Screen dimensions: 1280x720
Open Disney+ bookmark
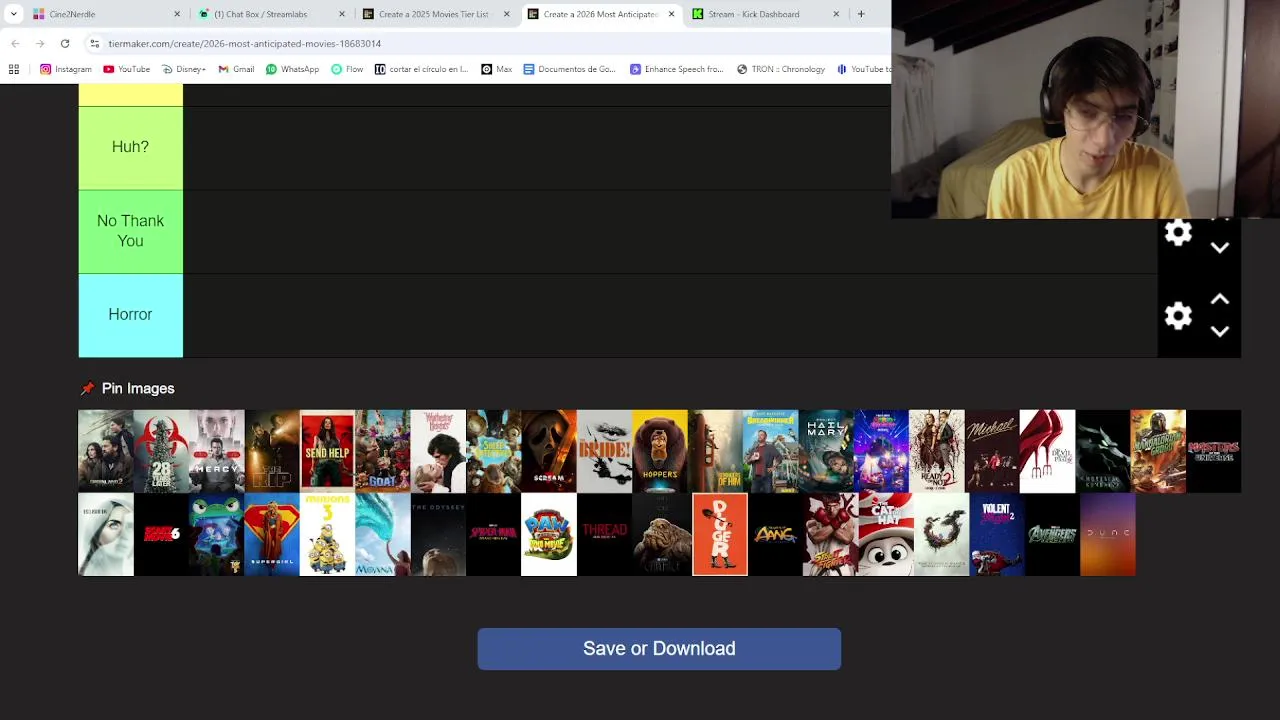click(184, 69)
